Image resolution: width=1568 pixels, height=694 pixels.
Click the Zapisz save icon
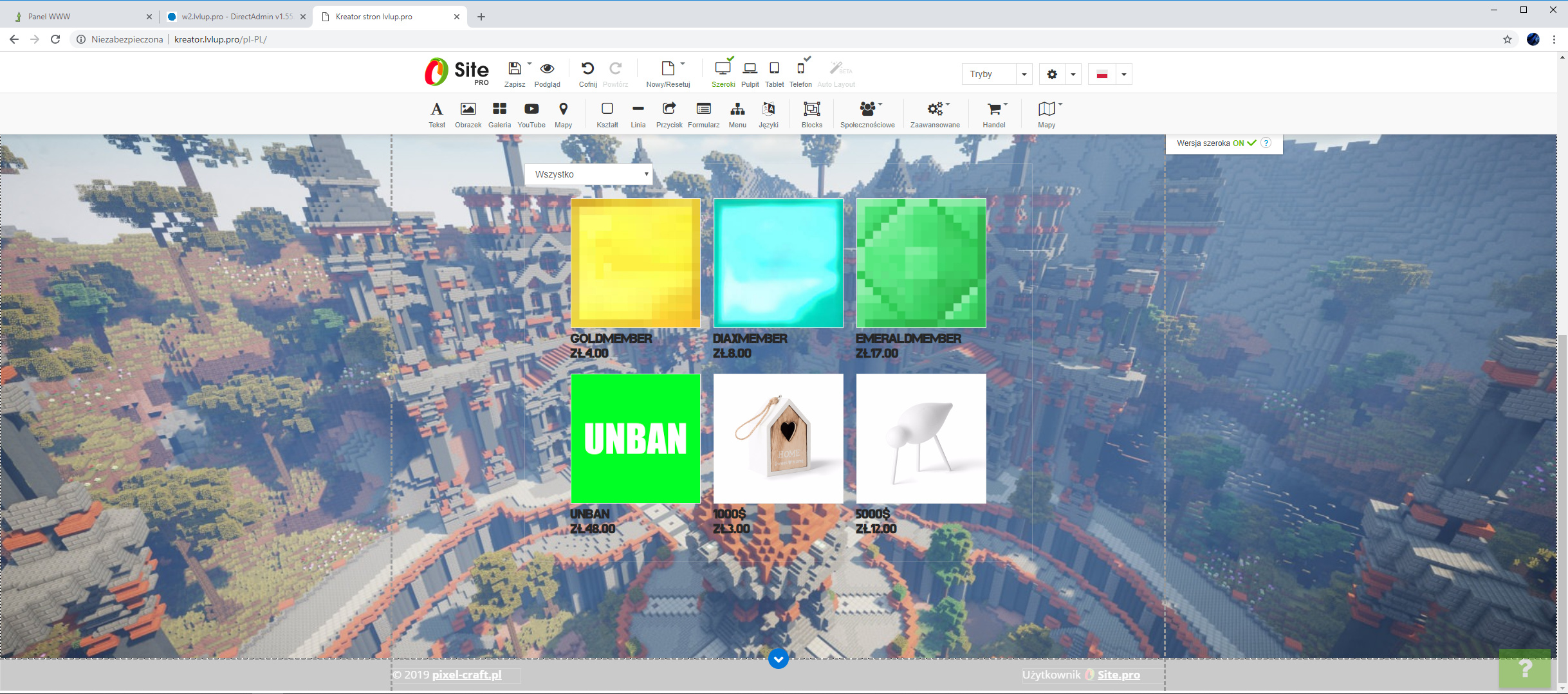pyautogui.click(x=514, y=69)
